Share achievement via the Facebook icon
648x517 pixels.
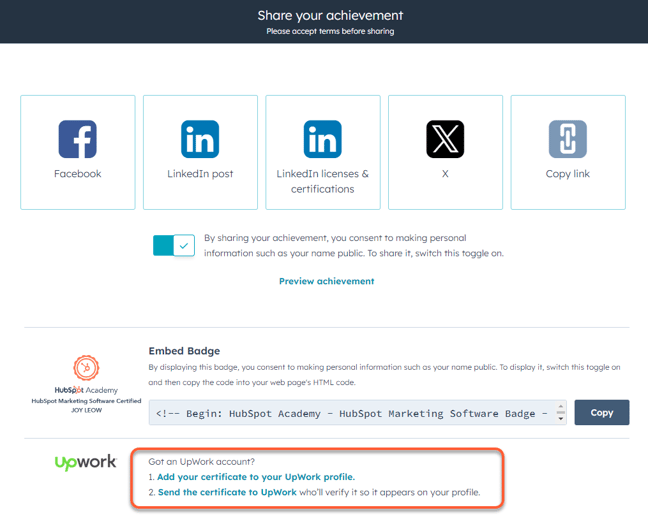[x=78, y=139]
